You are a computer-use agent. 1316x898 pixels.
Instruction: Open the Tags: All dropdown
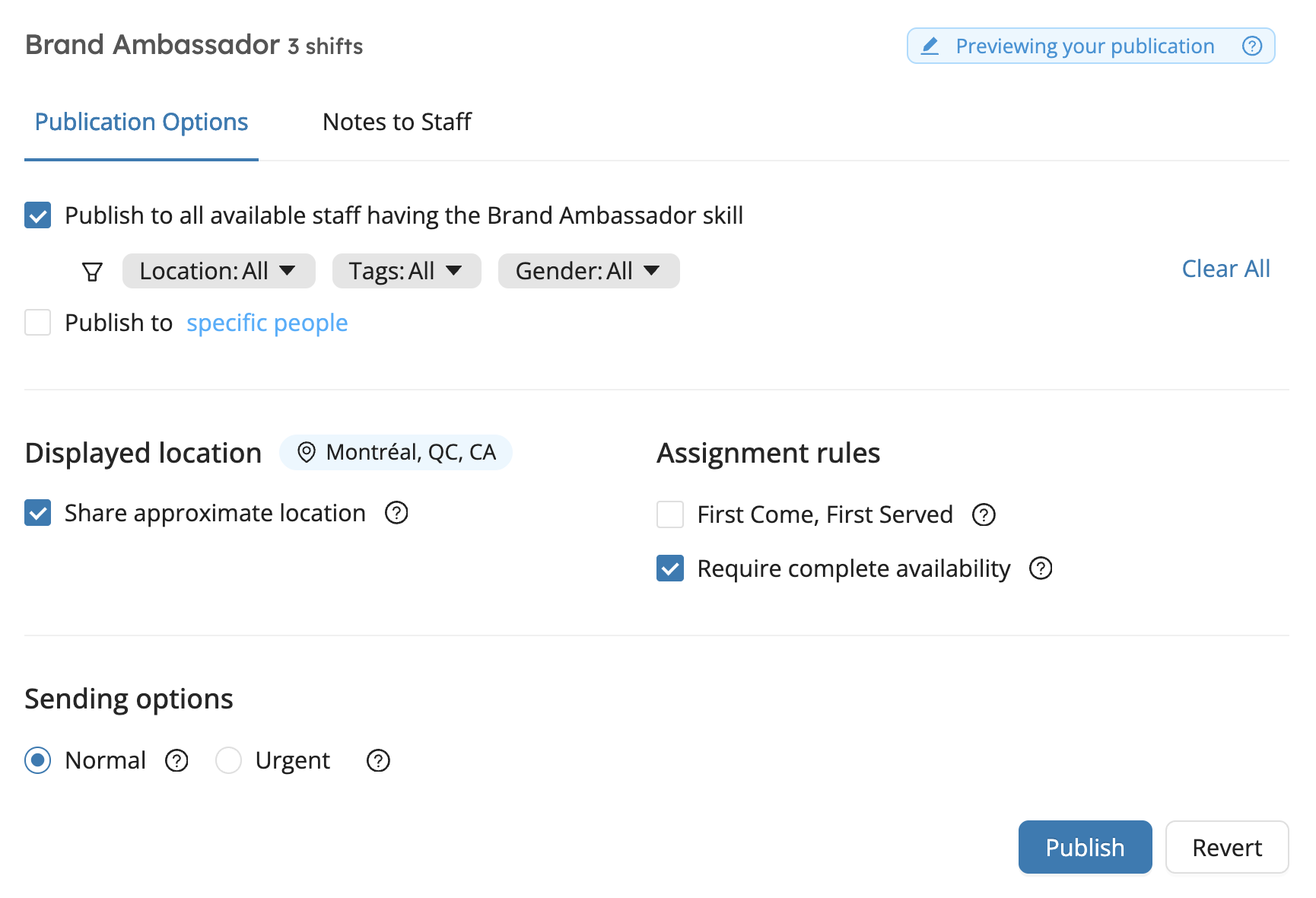[x=407, y=271]
